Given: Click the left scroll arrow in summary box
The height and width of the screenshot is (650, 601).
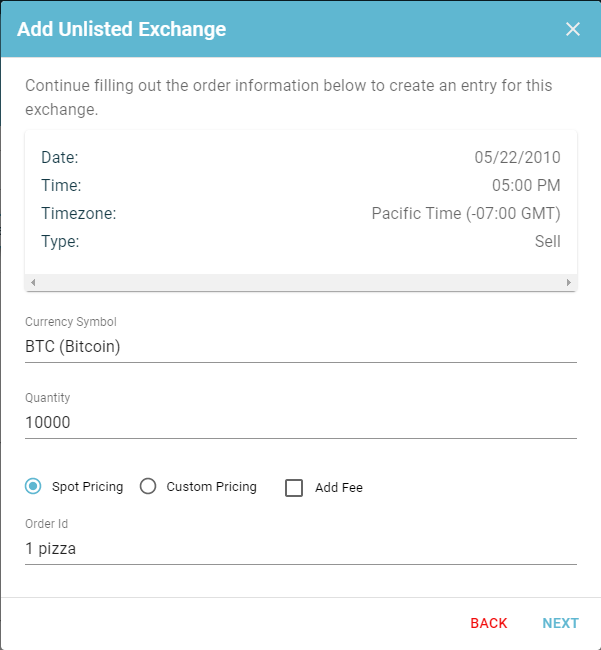Looking at the screenshot, I should click(x=33, y=282).
